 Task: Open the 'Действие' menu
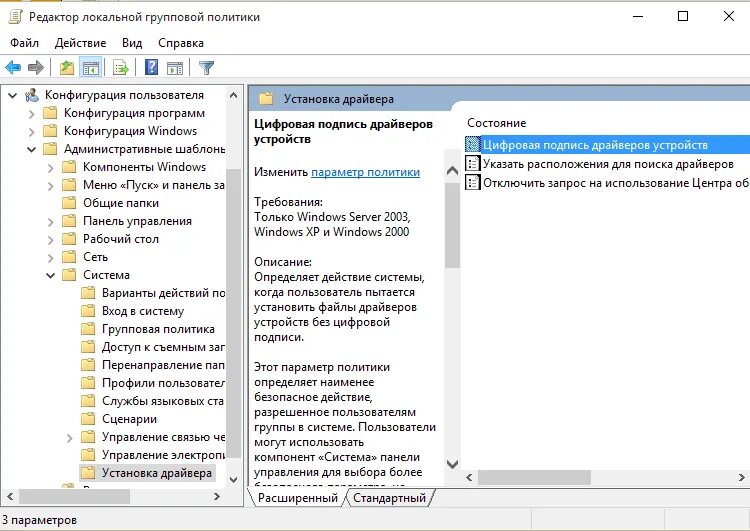[x=80, y=43]
